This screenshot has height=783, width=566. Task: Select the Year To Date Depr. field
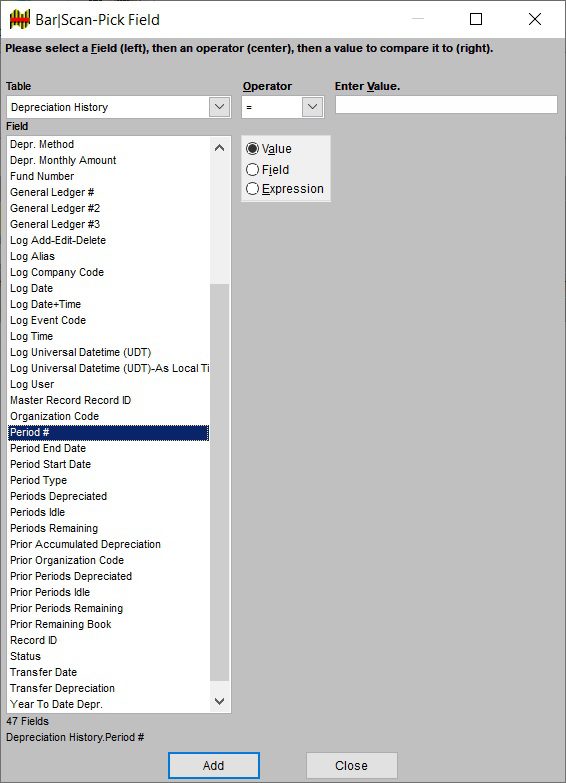tap(108, 704)
